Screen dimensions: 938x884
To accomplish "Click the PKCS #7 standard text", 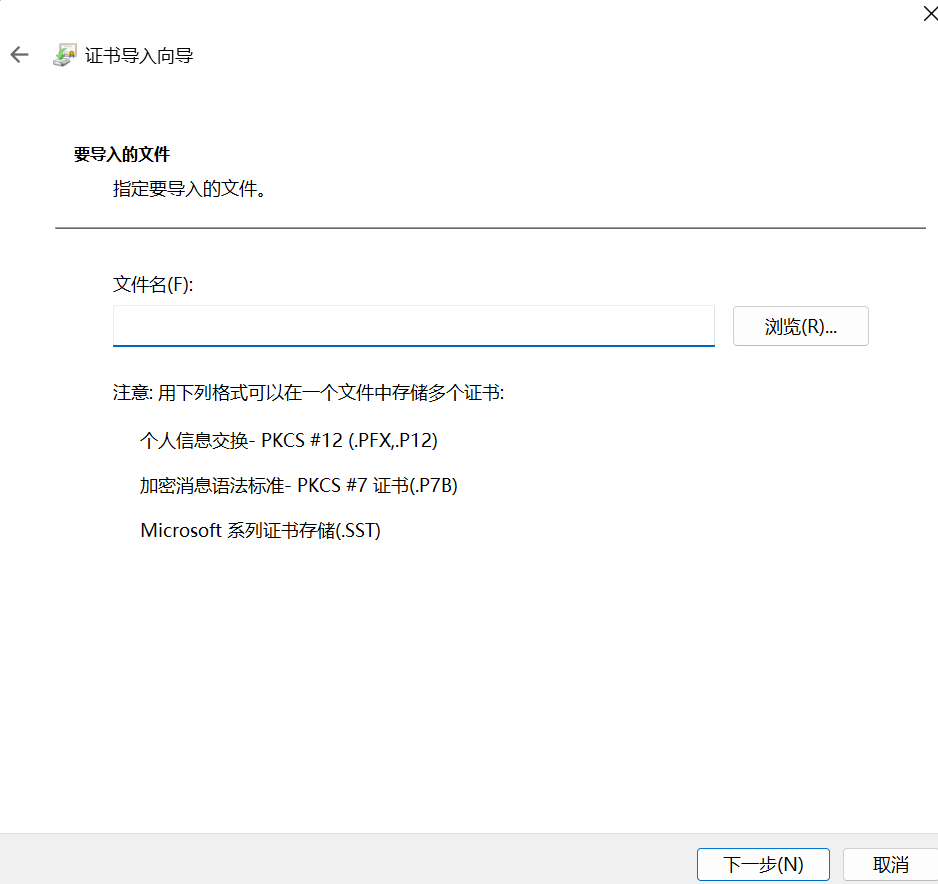I will 333,486.
